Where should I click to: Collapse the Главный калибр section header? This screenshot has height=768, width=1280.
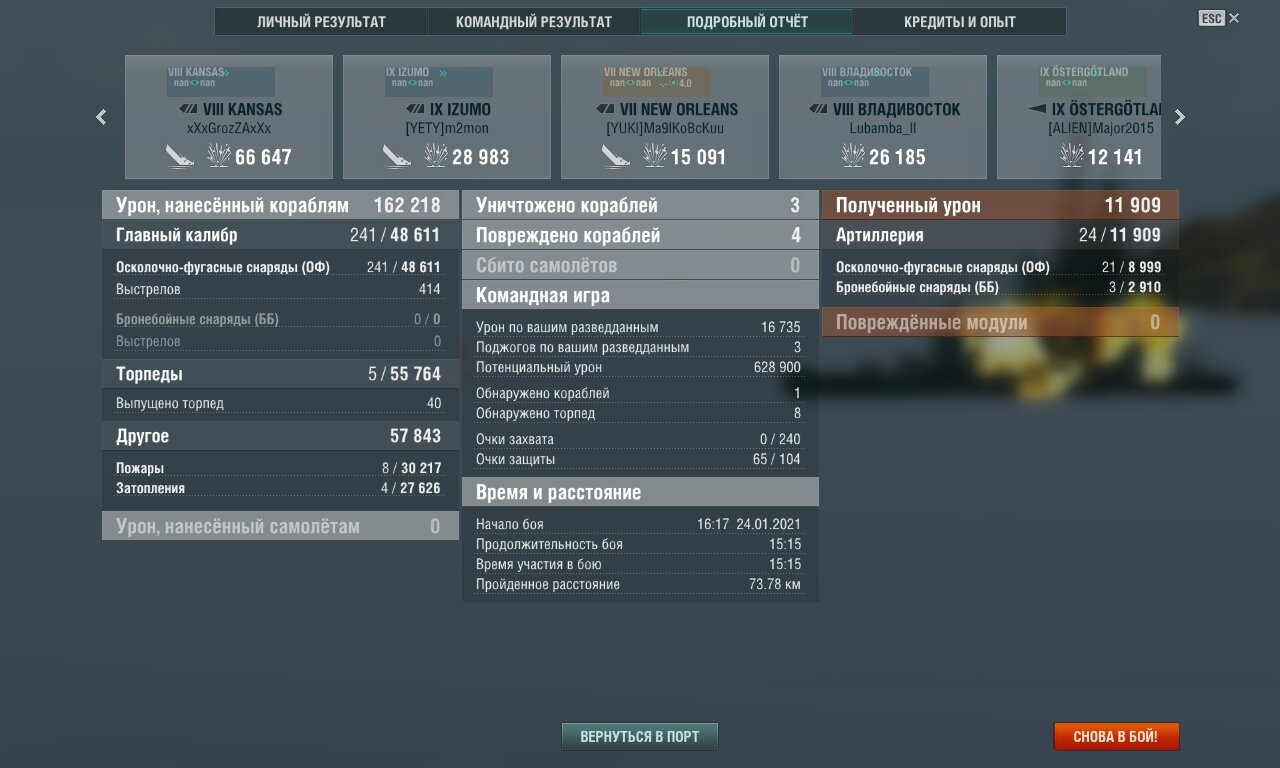point(280,235)
